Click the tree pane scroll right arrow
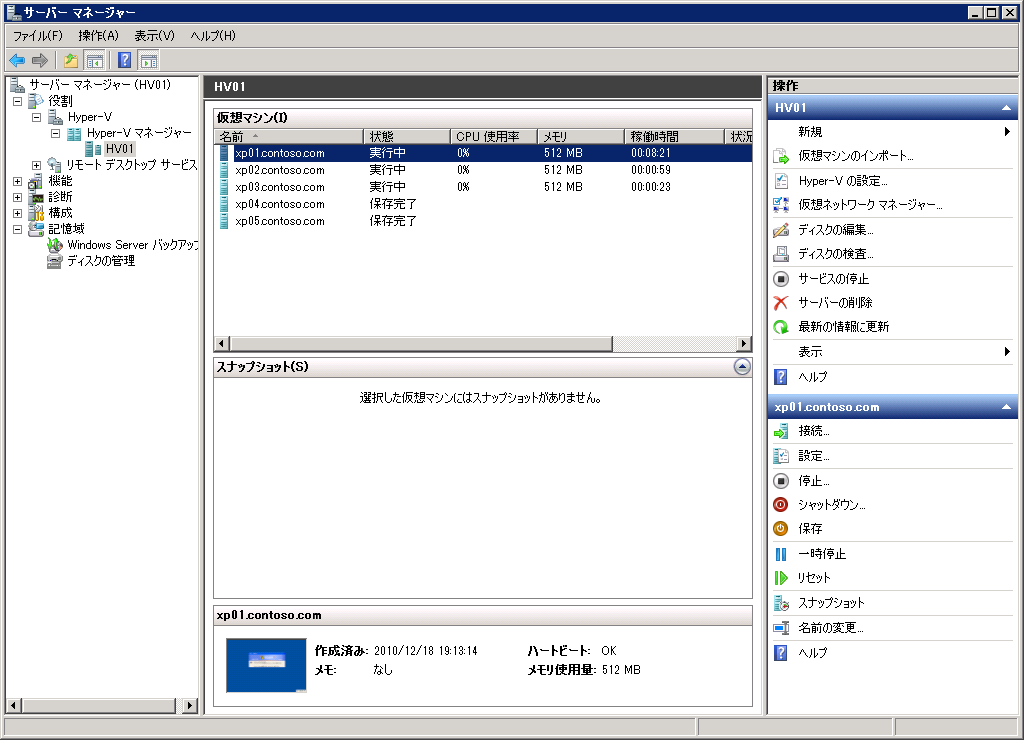The height and width of the screenshot is (740, 1024). coord(190,705)
